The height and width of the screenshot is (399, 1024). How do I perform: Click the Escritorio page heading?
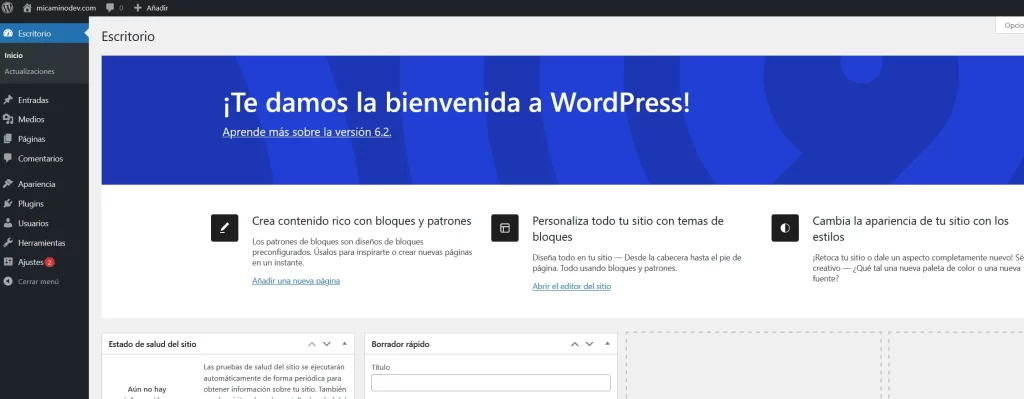pyautogui.click(x=128, y=37)
